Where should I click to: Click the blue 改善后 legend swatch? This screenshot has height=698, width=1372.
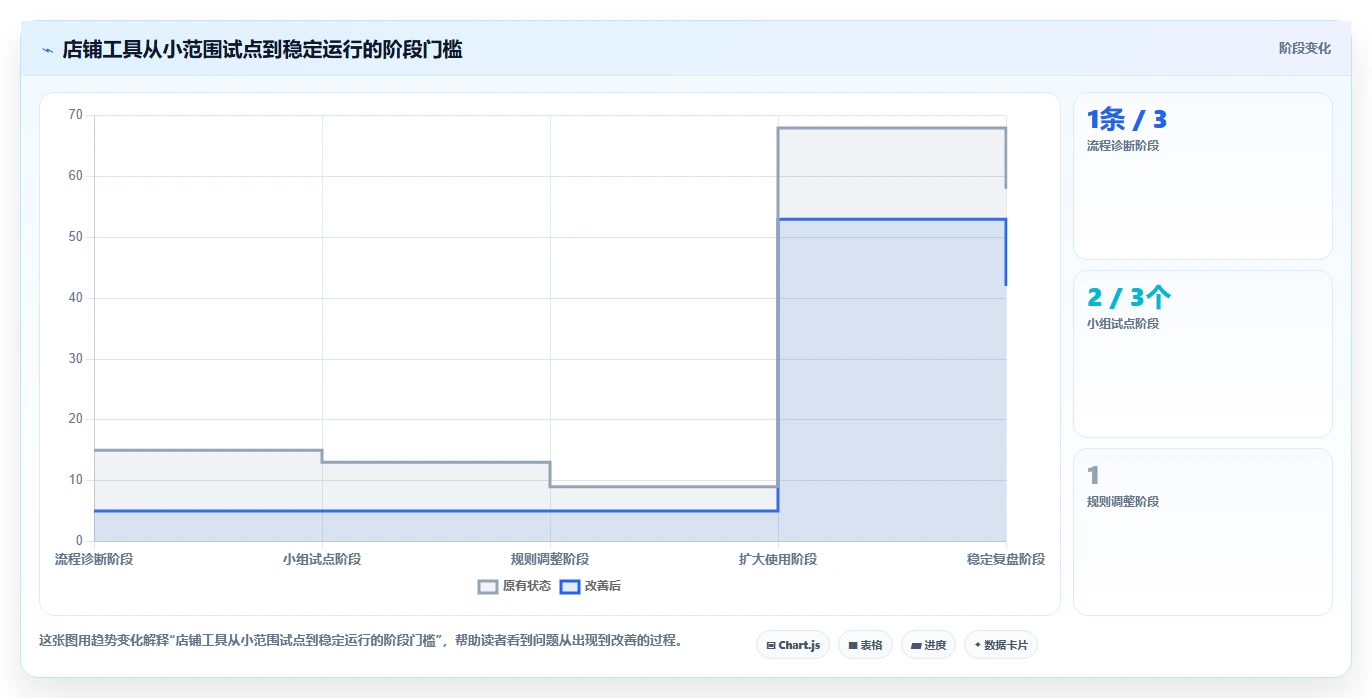[x=569, y=586]
